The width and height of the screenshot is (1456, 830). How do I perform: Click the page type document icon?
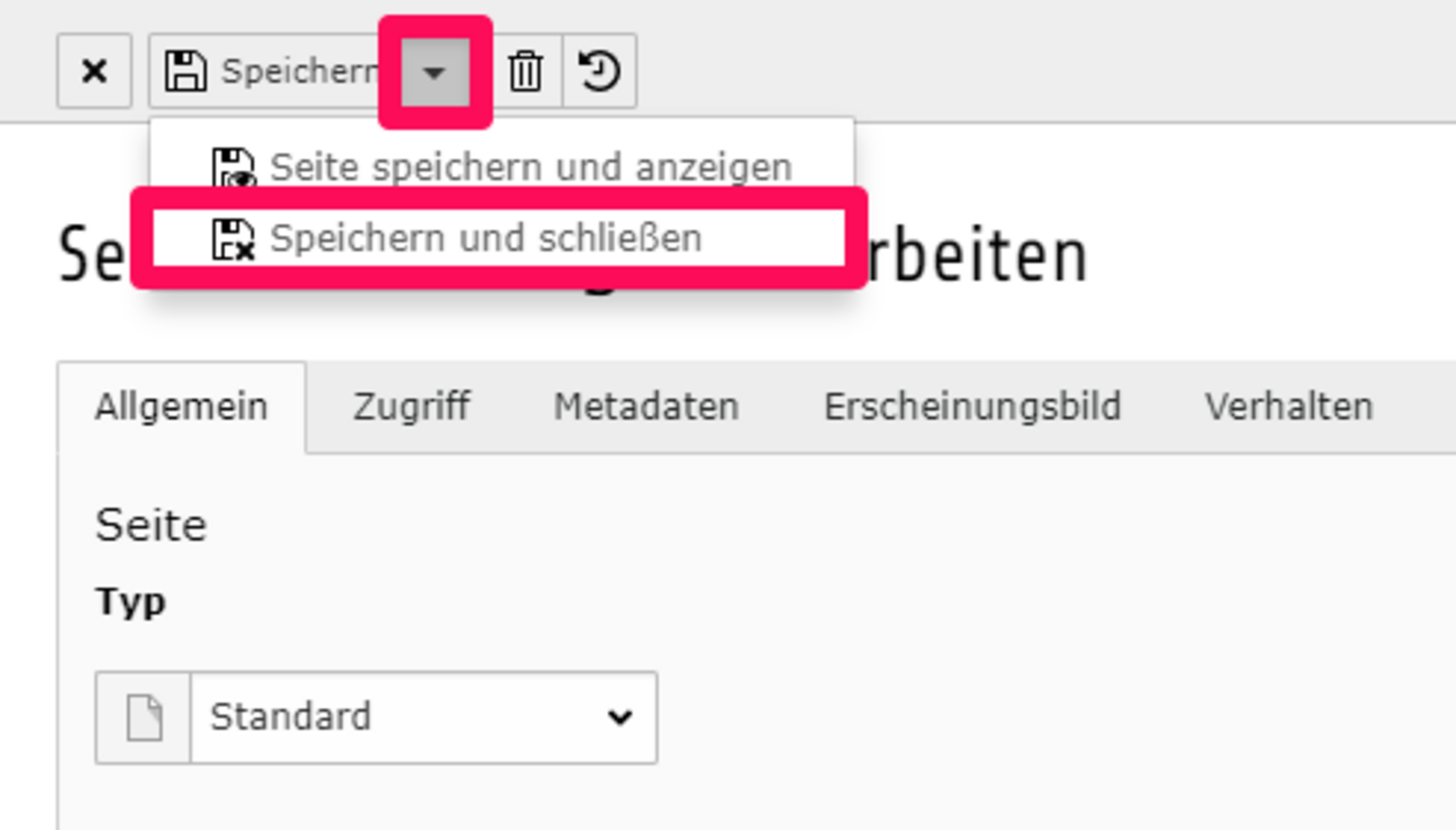[143, 717]
